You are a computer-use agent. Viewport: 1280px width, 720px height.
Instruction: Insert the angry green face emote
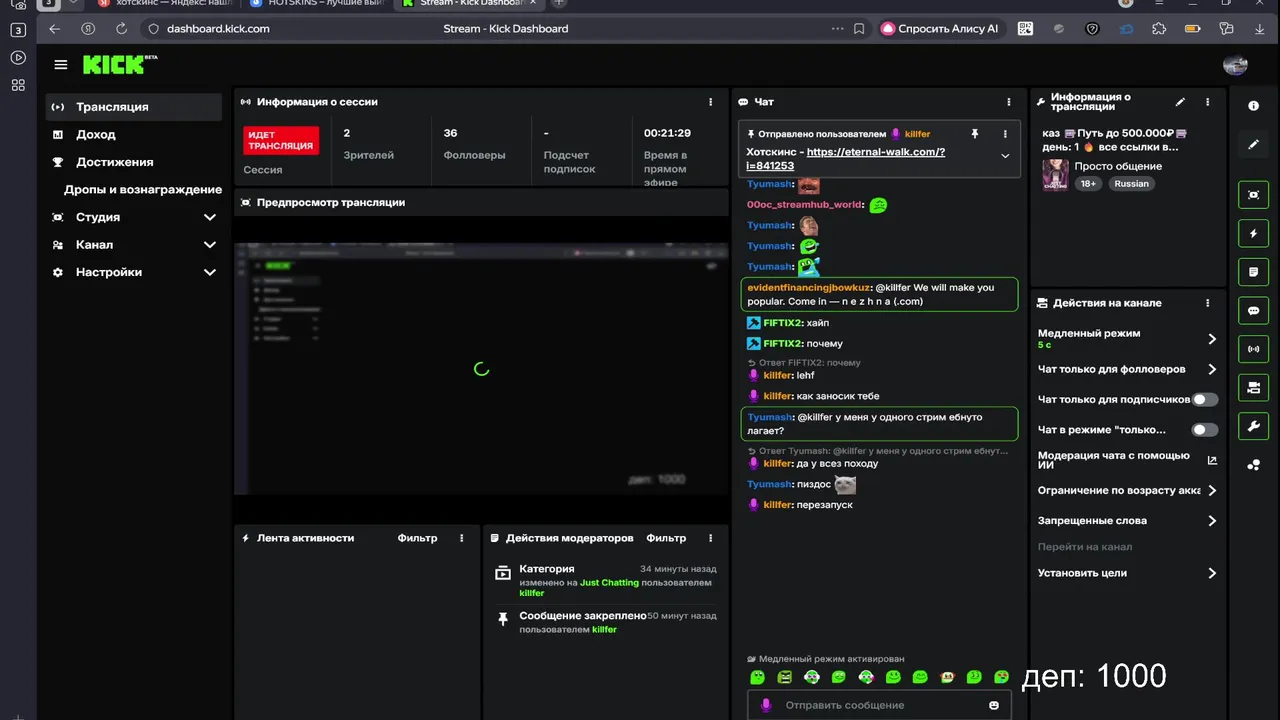(785, 677)
